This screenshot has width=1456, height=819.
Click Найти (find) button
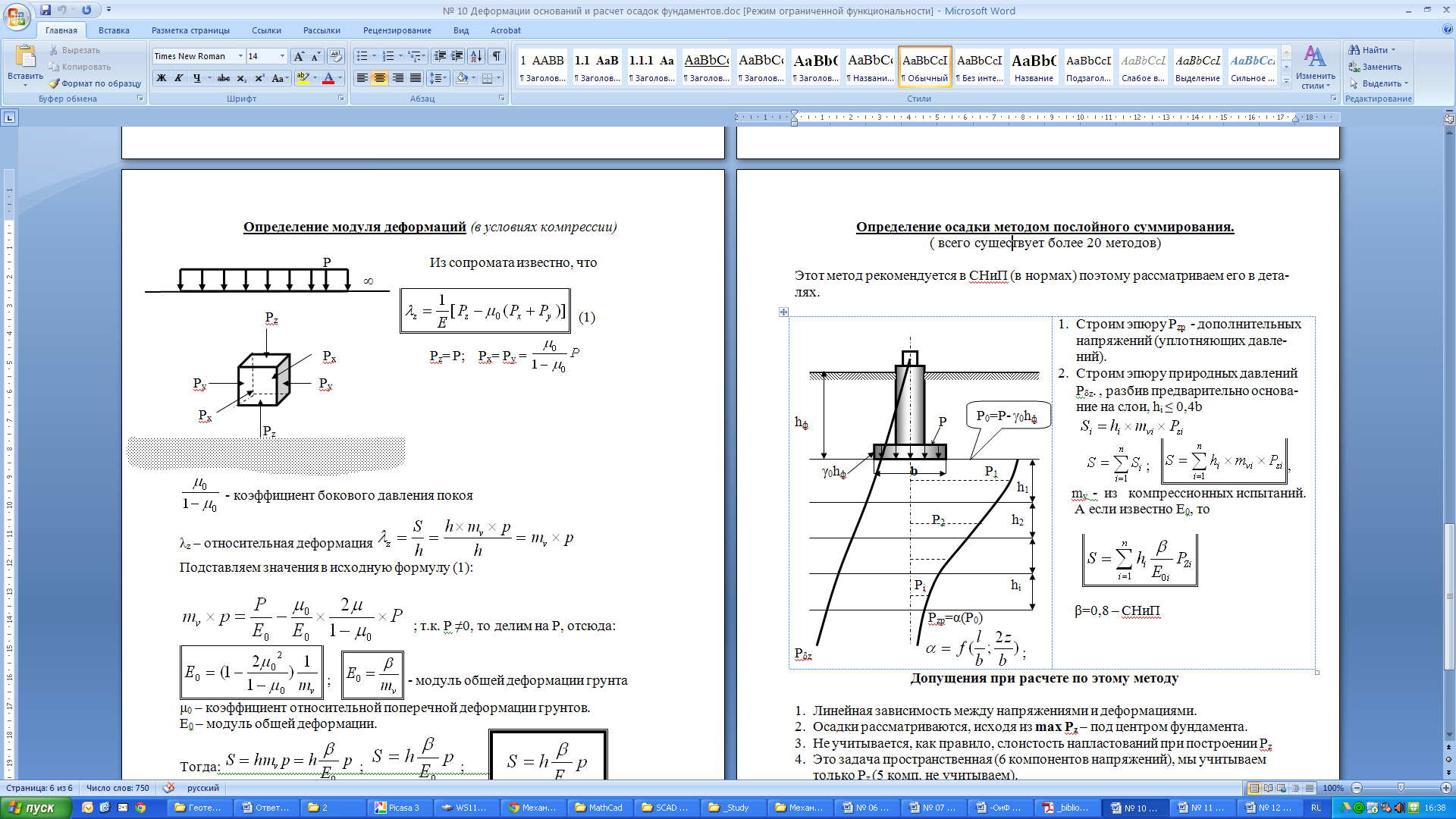pyautogui.click(x=1372, y=50)
